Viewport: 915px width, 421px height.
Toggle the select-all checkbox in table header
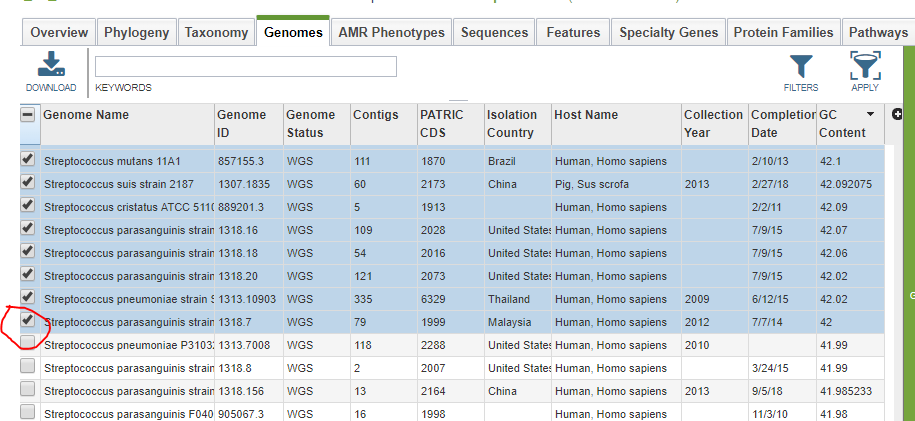point(27,114)
